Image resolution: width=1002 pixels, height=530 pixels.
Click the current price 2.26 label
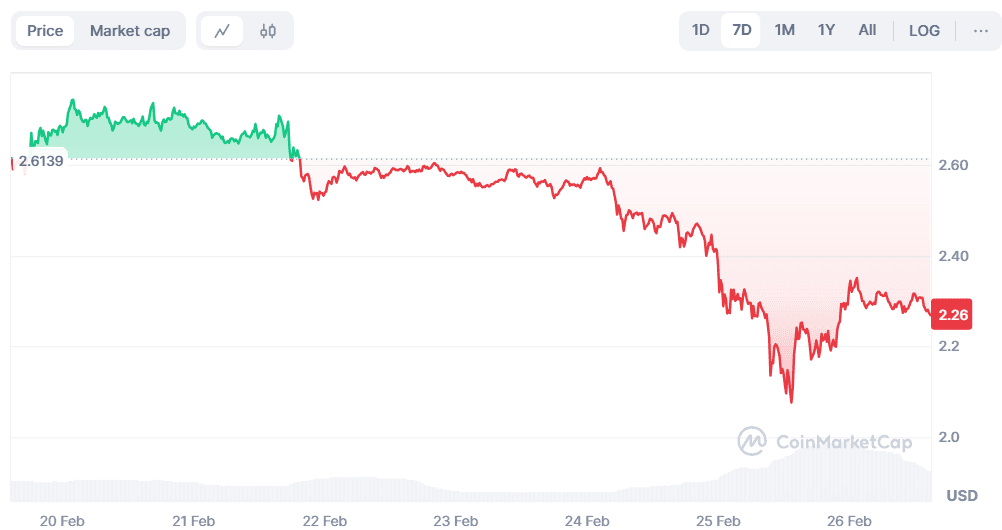[953, 315]
